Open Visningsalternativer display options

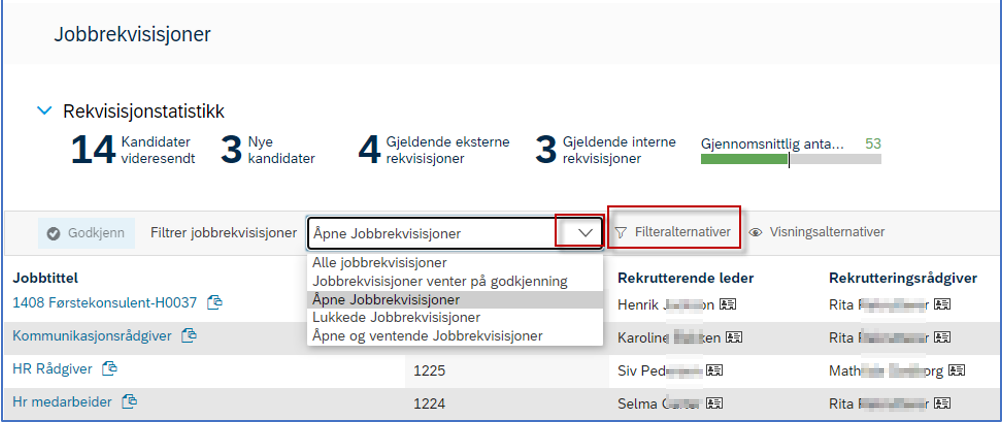(x=817, y=232)
